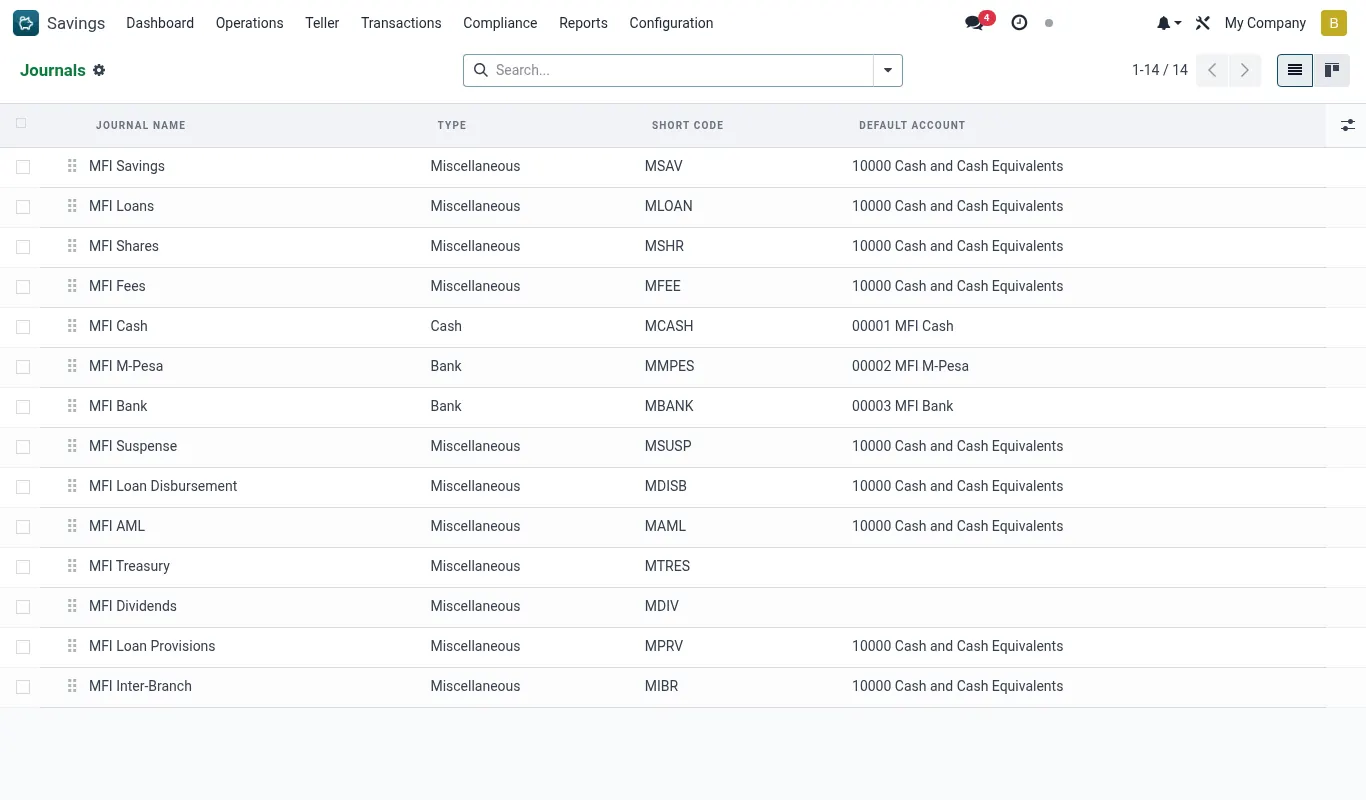This screenshot has height=800, width=1366.
Task: Grab the drag handle of MFI Savings
Action: [72, 166]
